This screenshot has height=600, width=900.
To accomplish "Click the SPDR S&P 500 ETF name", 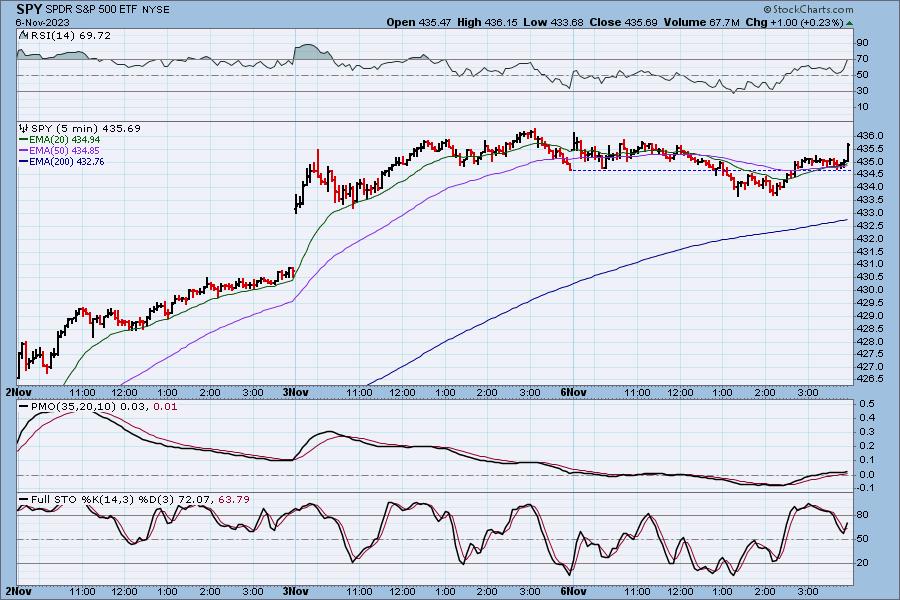I will (x=91, y=10).
